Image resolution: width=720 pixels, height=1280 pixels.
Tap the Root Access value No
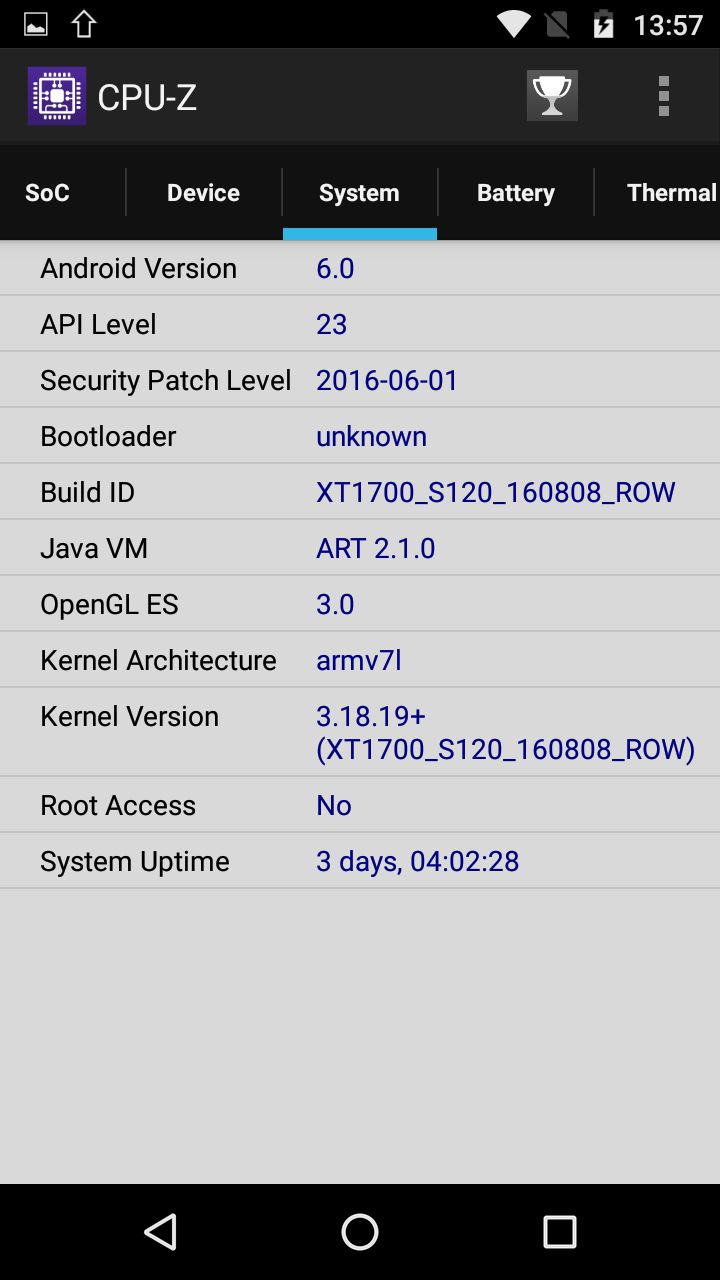click(x=334, y=805)
